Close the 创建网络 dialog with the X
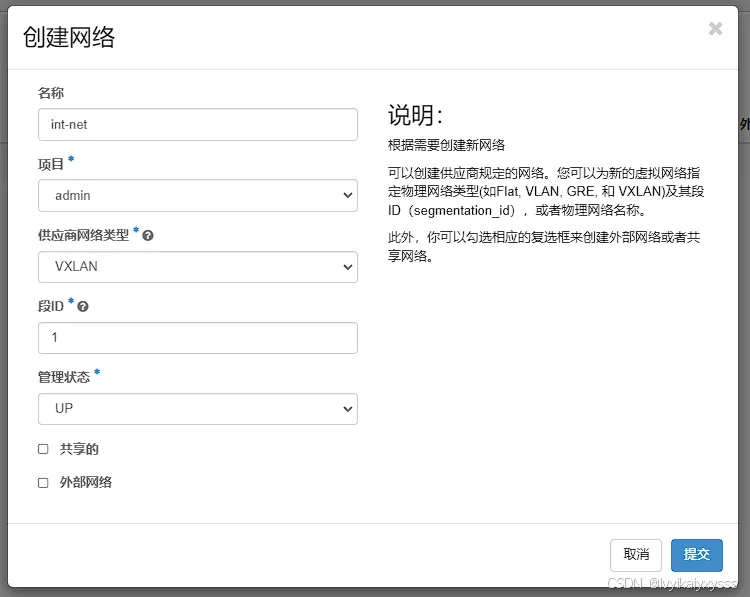The width and height of the screenshot is (750, 597). point(716,29)
